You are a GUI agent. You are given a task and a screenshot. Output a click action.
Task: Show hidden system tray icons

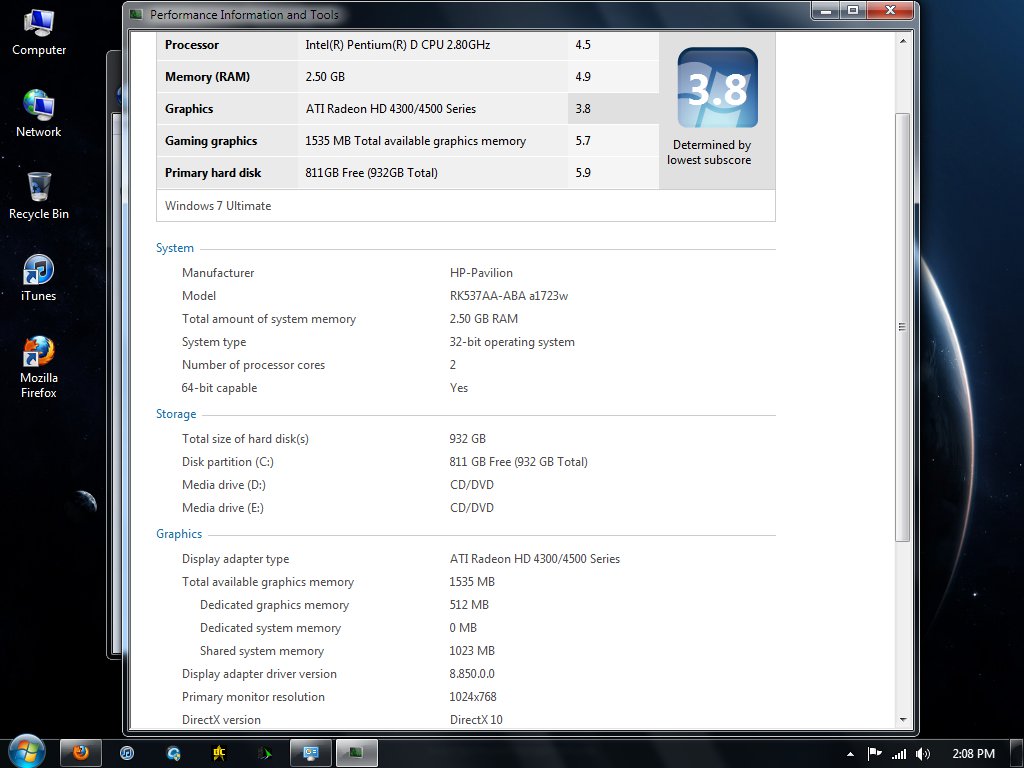point(850,754)
